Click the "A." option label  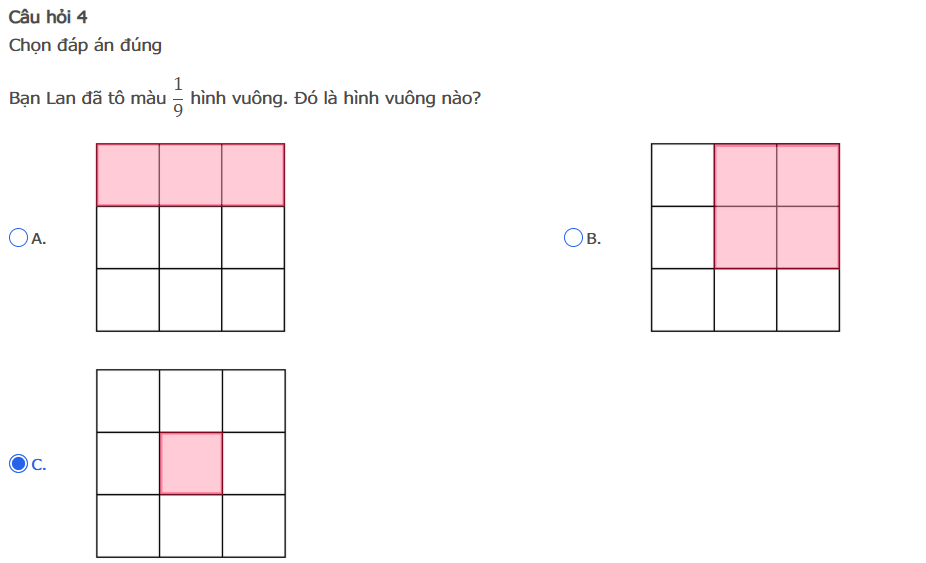(39, 239)
